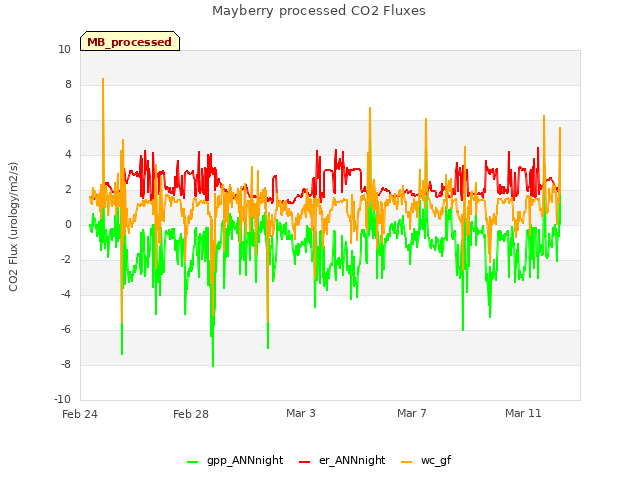Click the Feb 24 x-axis label
Viewport: 640px width, 480px height.
80,414
